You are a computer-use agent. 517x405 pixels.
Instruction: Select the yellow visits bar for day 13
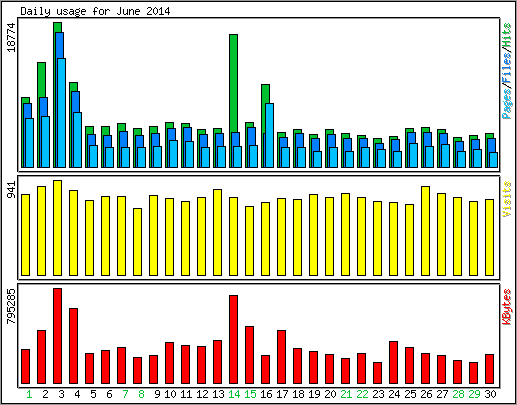(x=217, y=232)
